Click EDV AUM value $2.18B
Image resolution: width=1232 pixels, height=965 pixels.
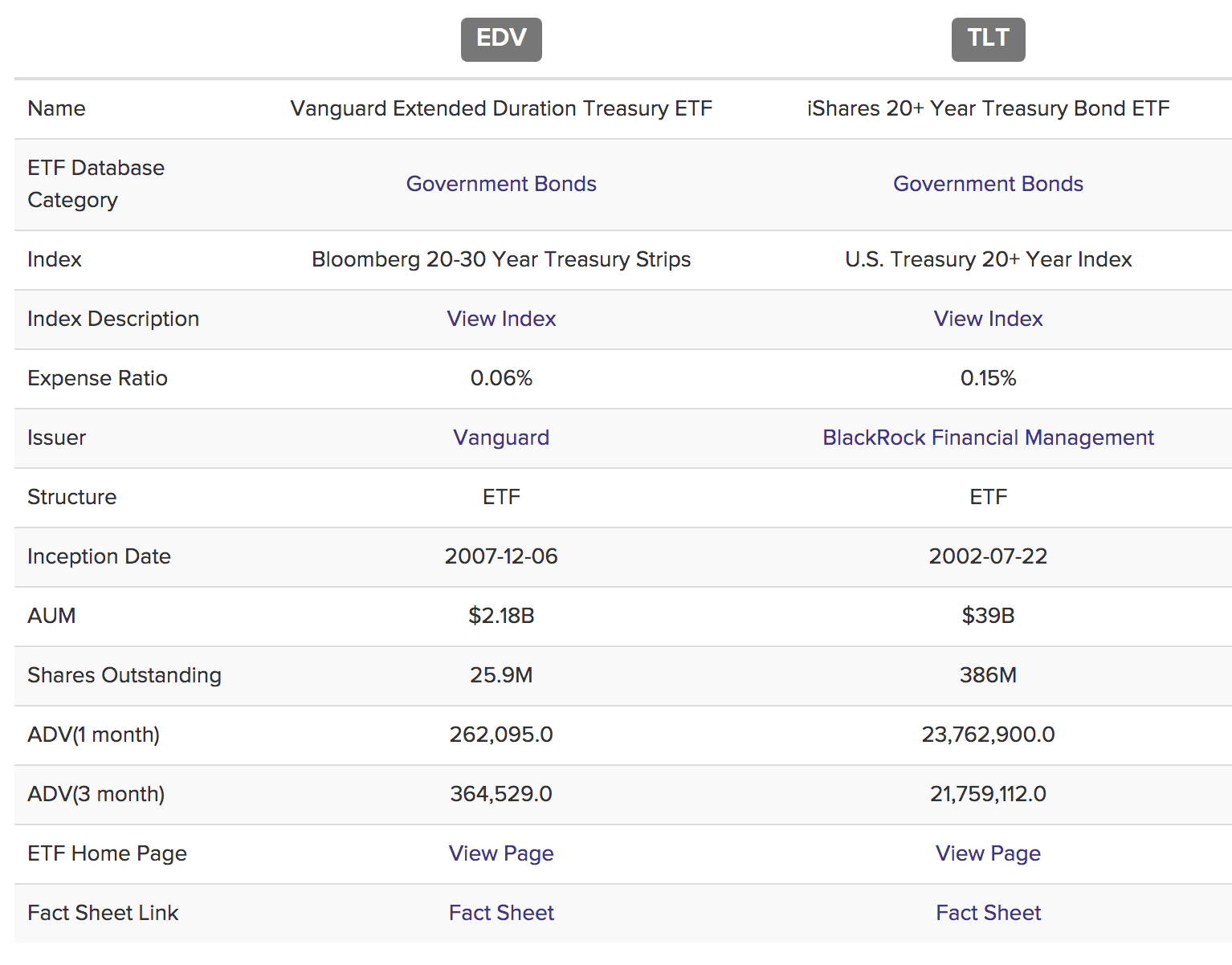click(501, 616)
